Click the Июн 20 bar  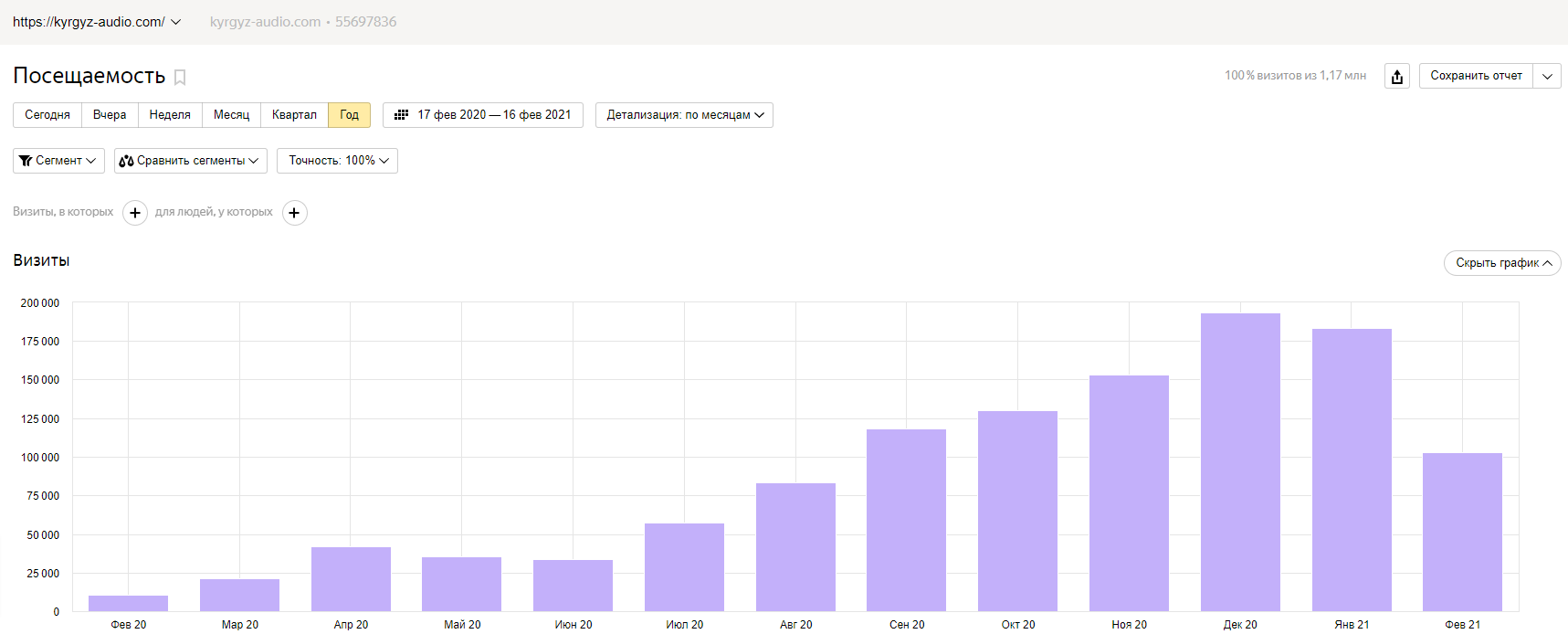(573, 586)
